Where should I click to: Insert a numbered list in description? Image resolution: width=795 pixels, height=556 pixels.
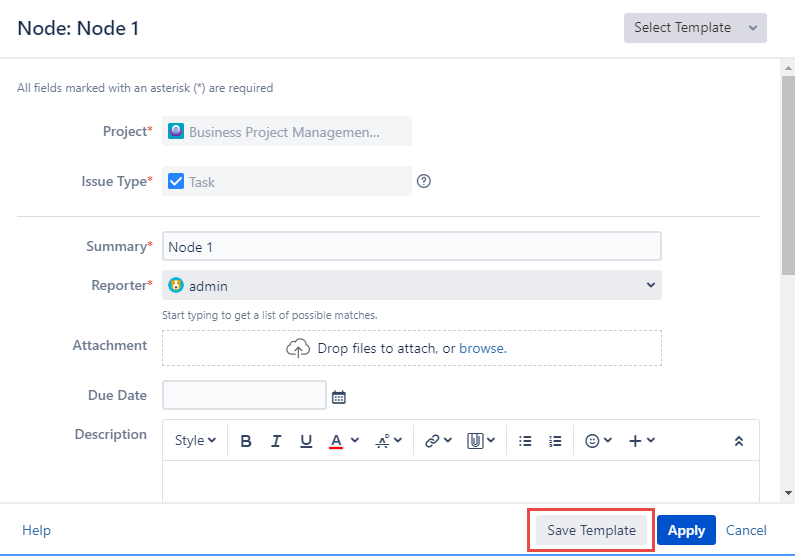tap(555, 441)
